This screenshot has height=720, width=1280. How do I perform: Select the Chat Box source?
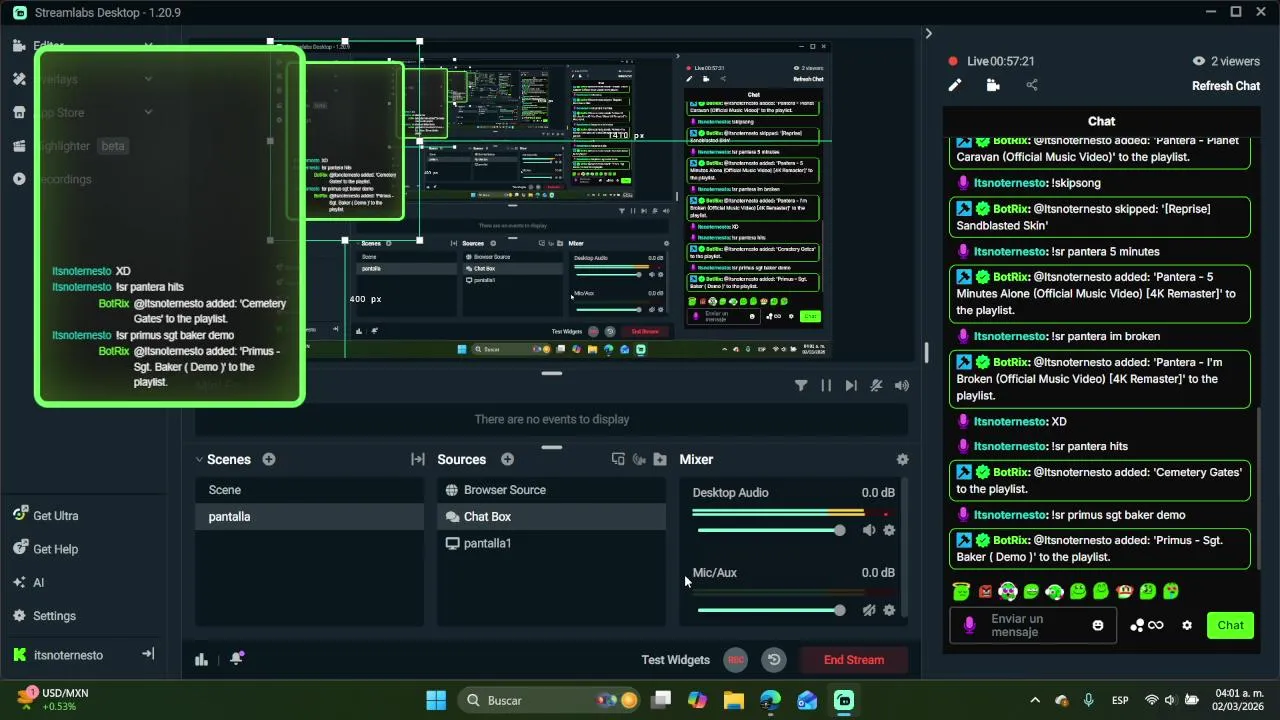click(x=551, y=516)
